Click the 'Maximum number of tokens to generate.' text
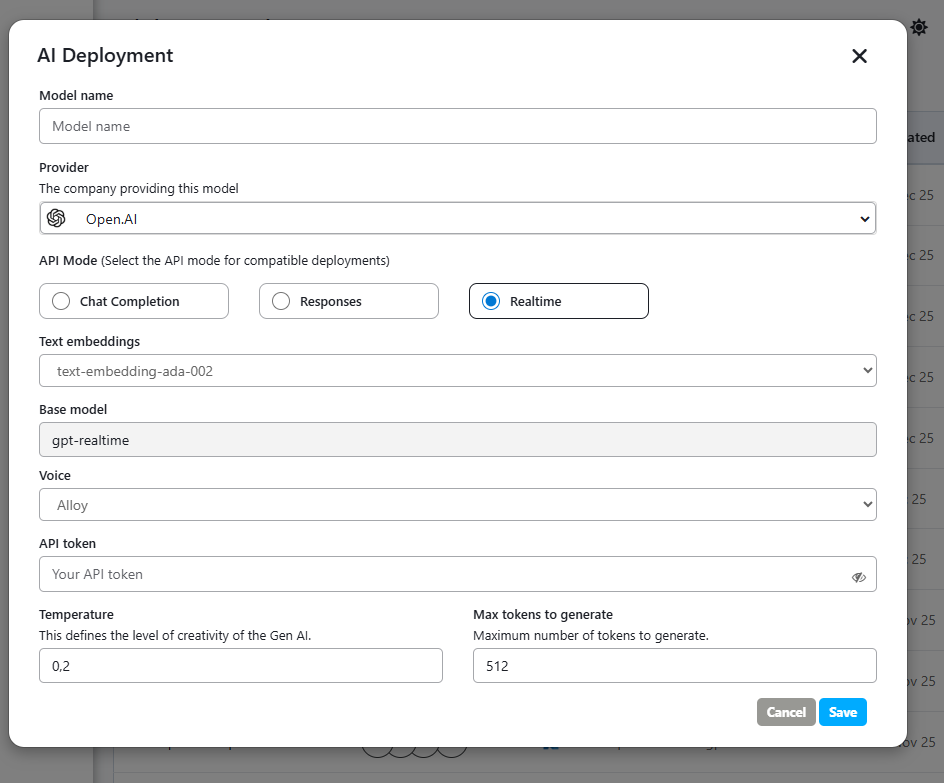Screen dimensions: 944x783 pyautogui.click(x=591, y=636)
